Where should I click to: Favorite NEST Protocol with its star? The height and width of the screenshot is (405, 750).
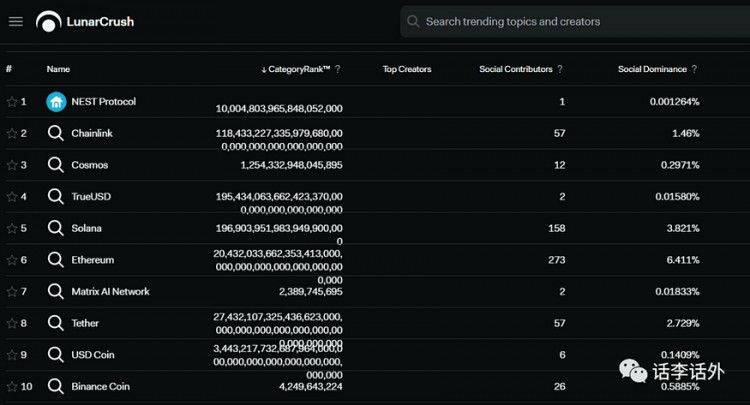pos(11,102)
